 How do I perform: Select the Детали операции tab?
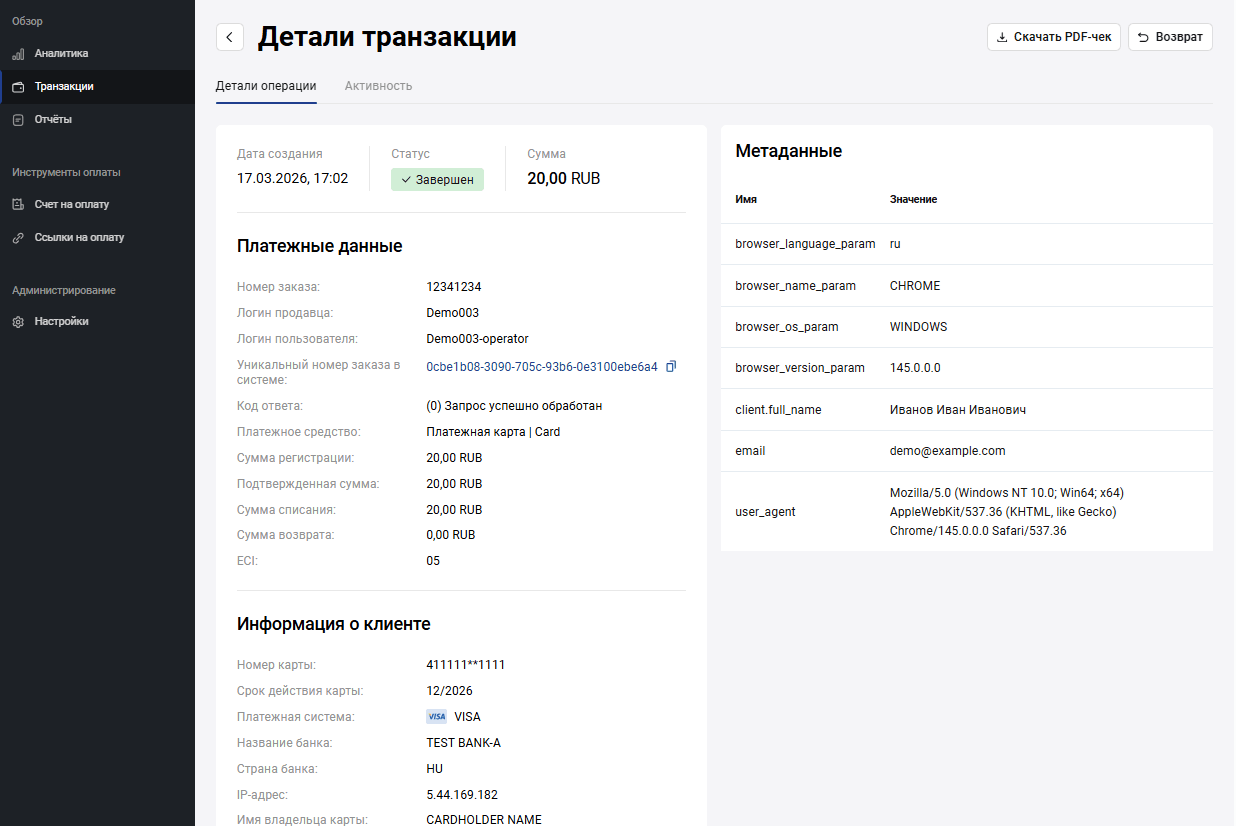[266, 86]
